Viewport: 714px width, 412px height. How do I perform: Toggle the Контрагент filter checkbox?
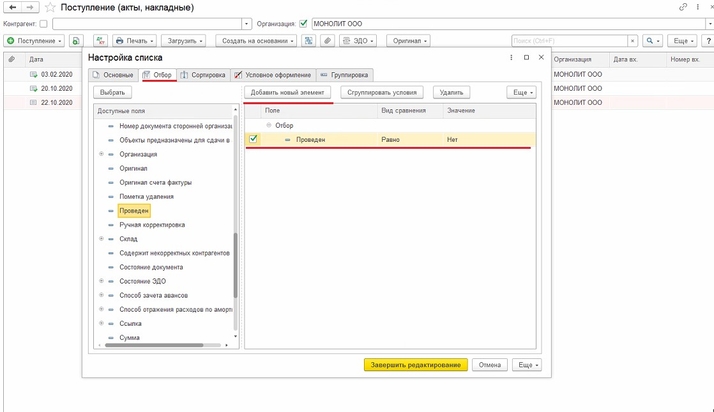tap(43, 23)
